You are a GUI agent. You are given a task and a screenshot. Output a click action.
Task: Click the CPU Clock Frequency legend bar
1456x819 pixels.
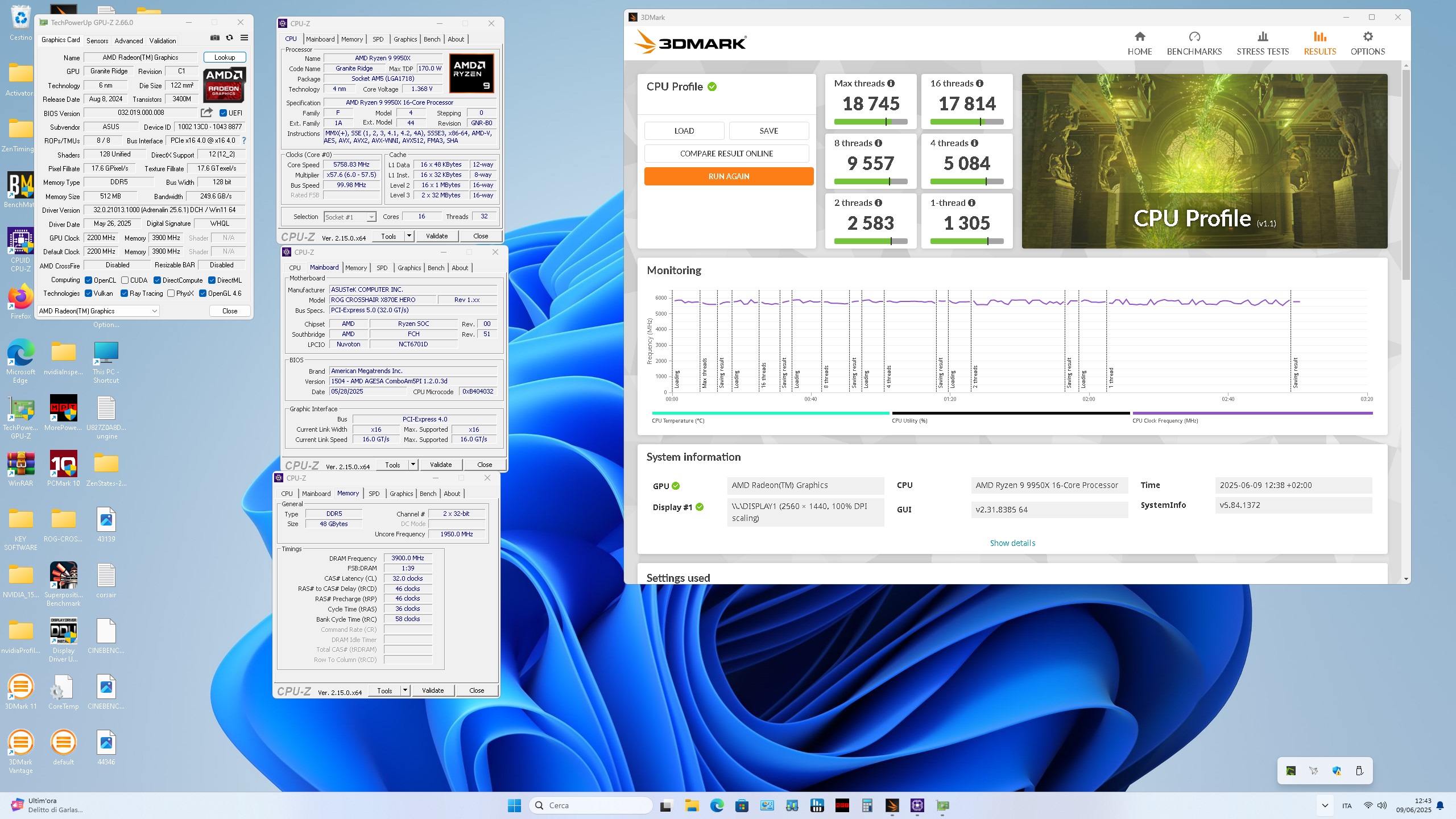point(1252,413)
